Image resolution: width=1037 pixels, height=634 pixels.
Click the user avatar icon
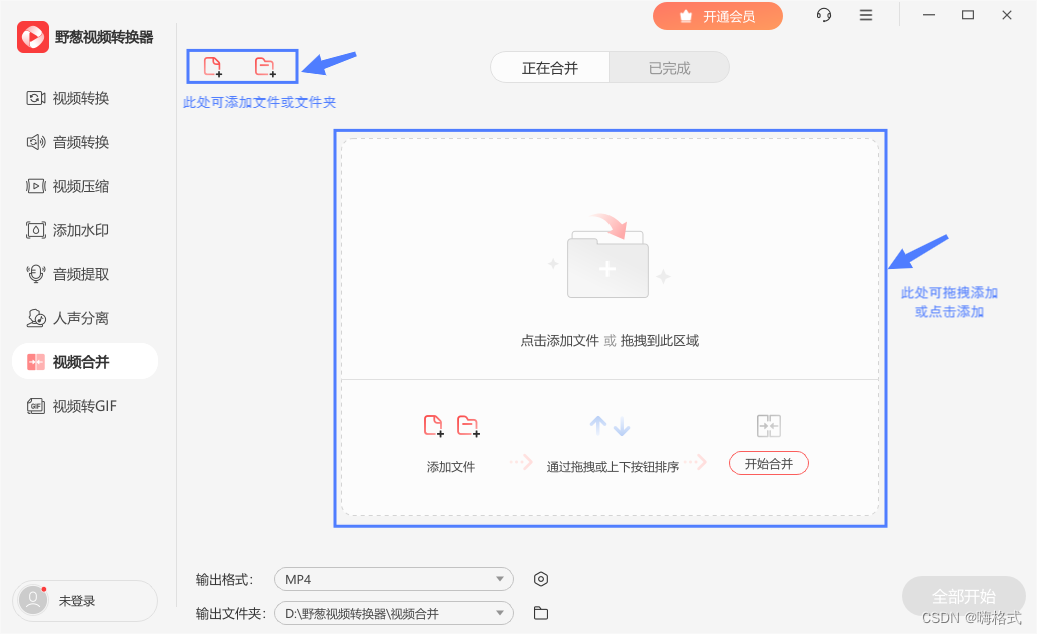(x=33, y=600)
